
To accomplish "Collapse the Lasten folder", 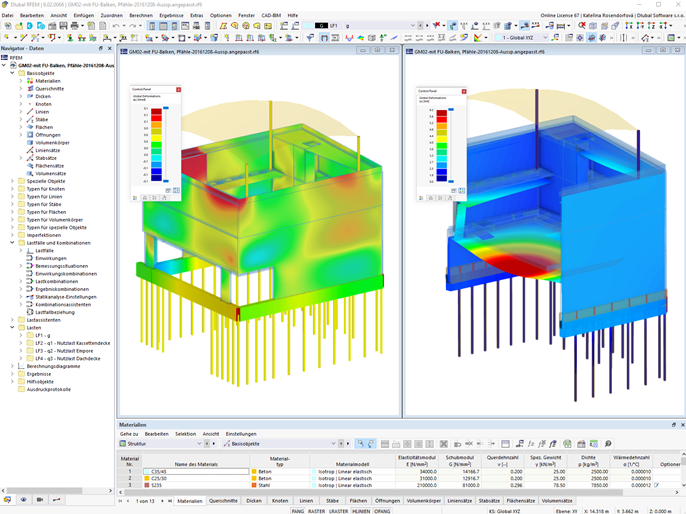I will click(x=12, y=328).
